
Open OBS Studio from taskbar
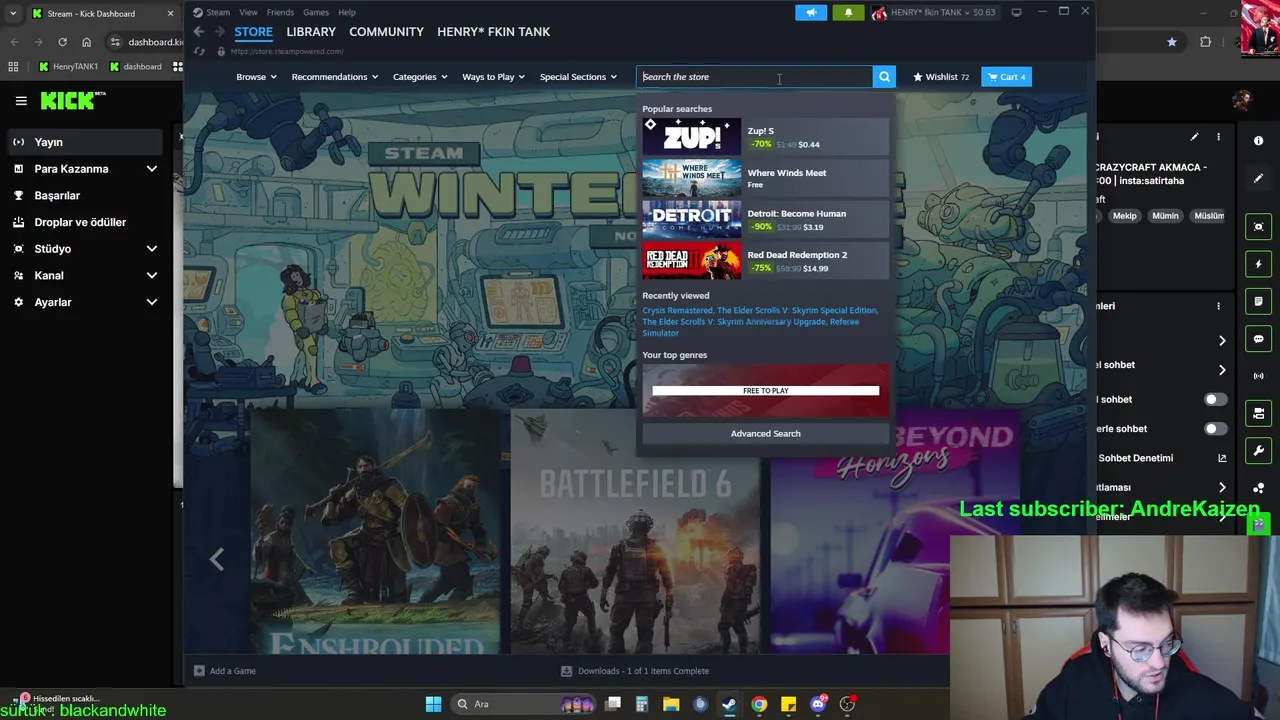point(847,704)
